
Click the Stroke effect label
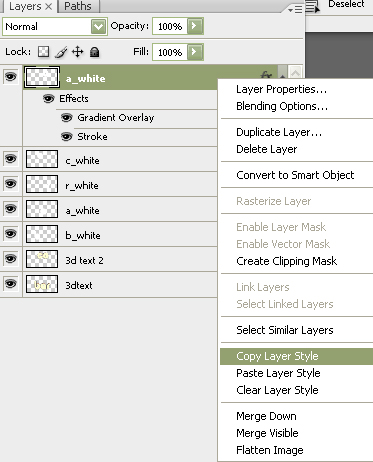click(92, 136)
